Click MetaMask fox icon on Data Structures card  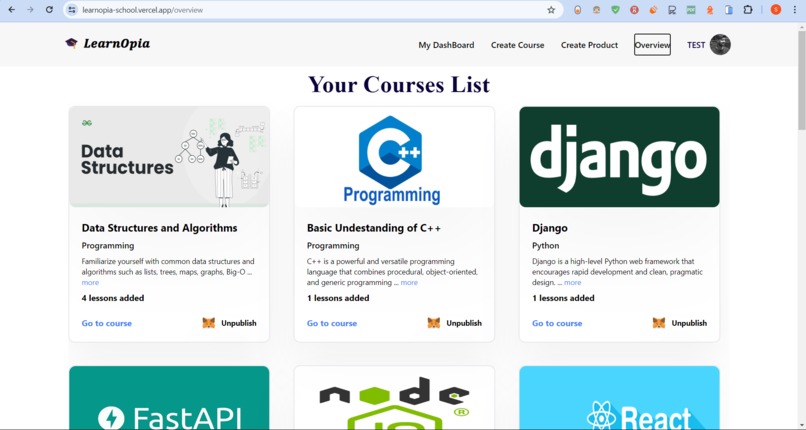209,323
